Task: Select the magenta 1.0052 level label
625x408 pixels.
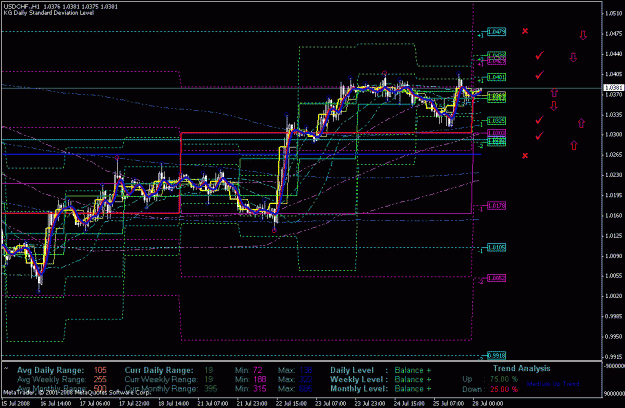Action: (496, 278)
